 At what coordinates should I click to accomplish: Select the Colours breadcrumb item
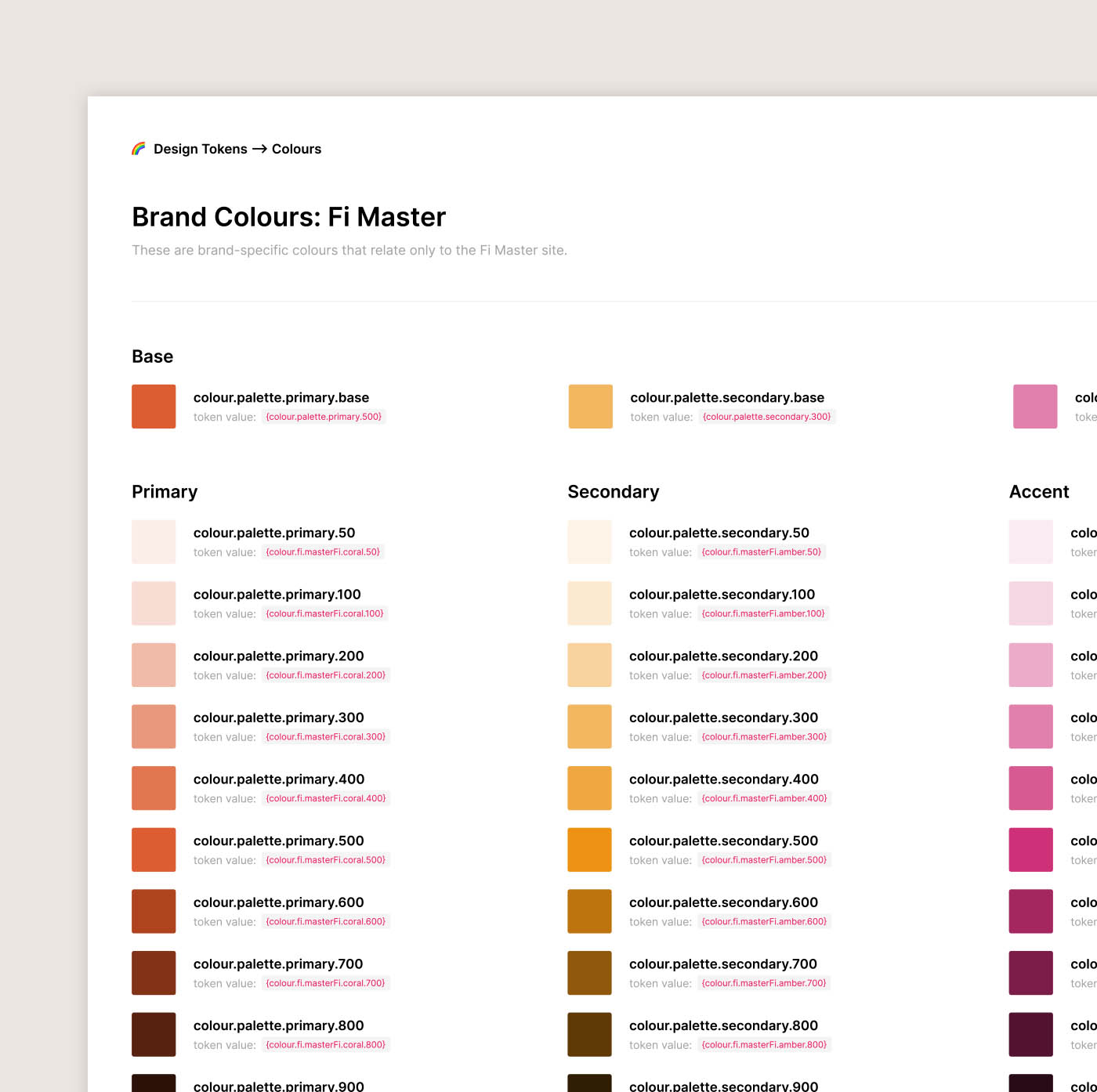tap(296, 149)
